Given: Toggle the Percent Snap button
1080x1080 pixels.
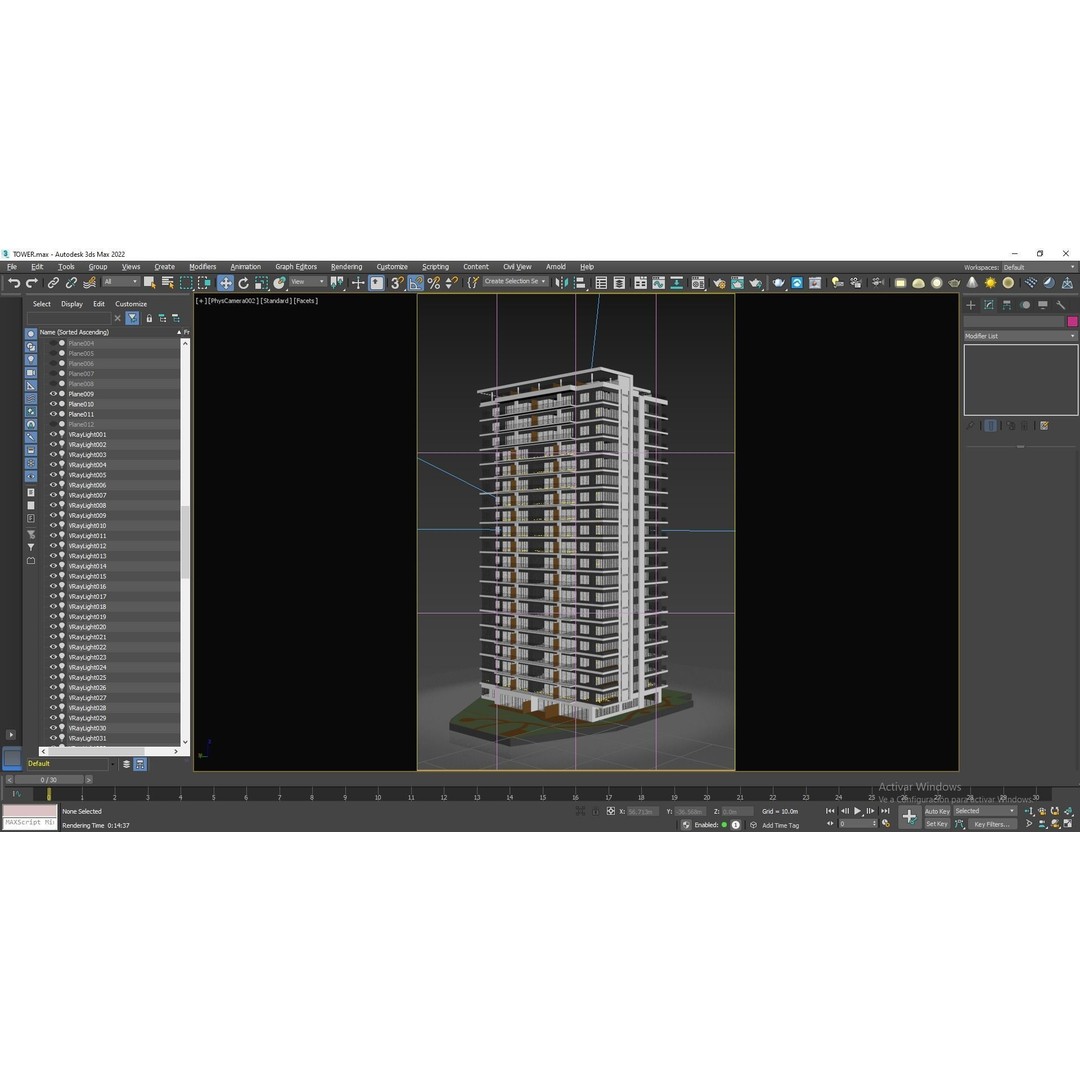Looking at the screenshot, I should (x=434, y=283).
